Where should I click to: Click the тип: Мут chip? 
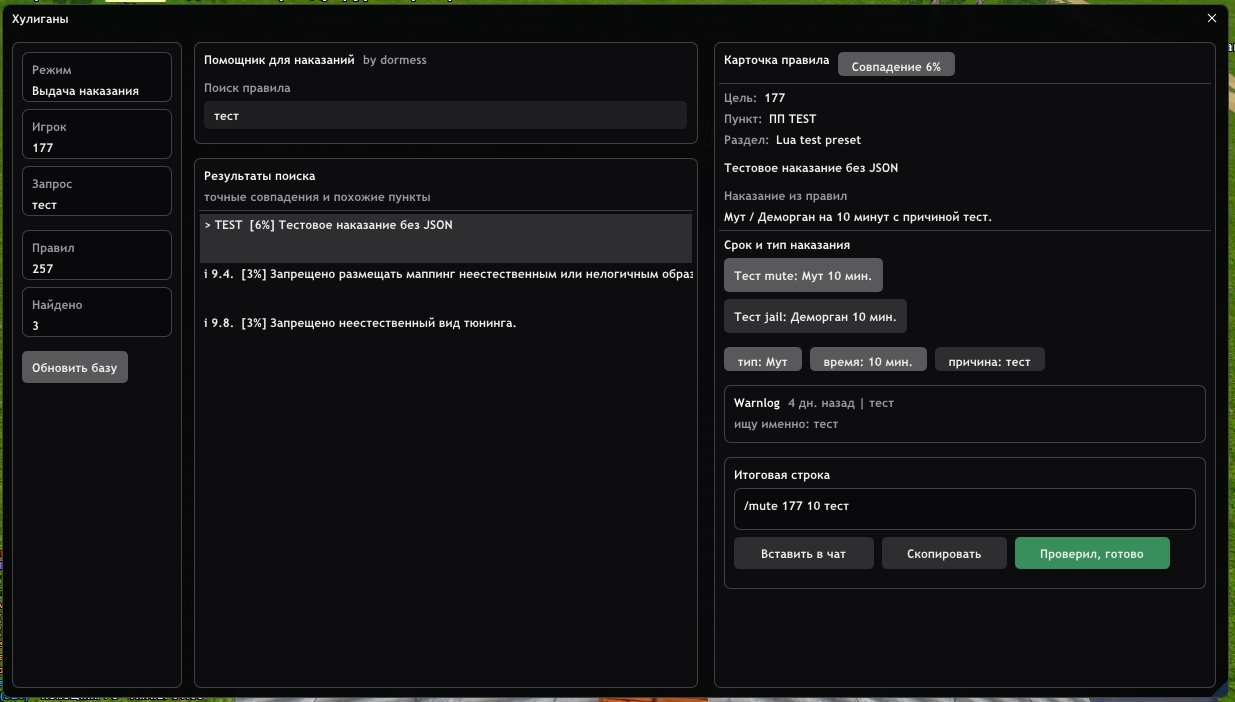click(763, 360)
